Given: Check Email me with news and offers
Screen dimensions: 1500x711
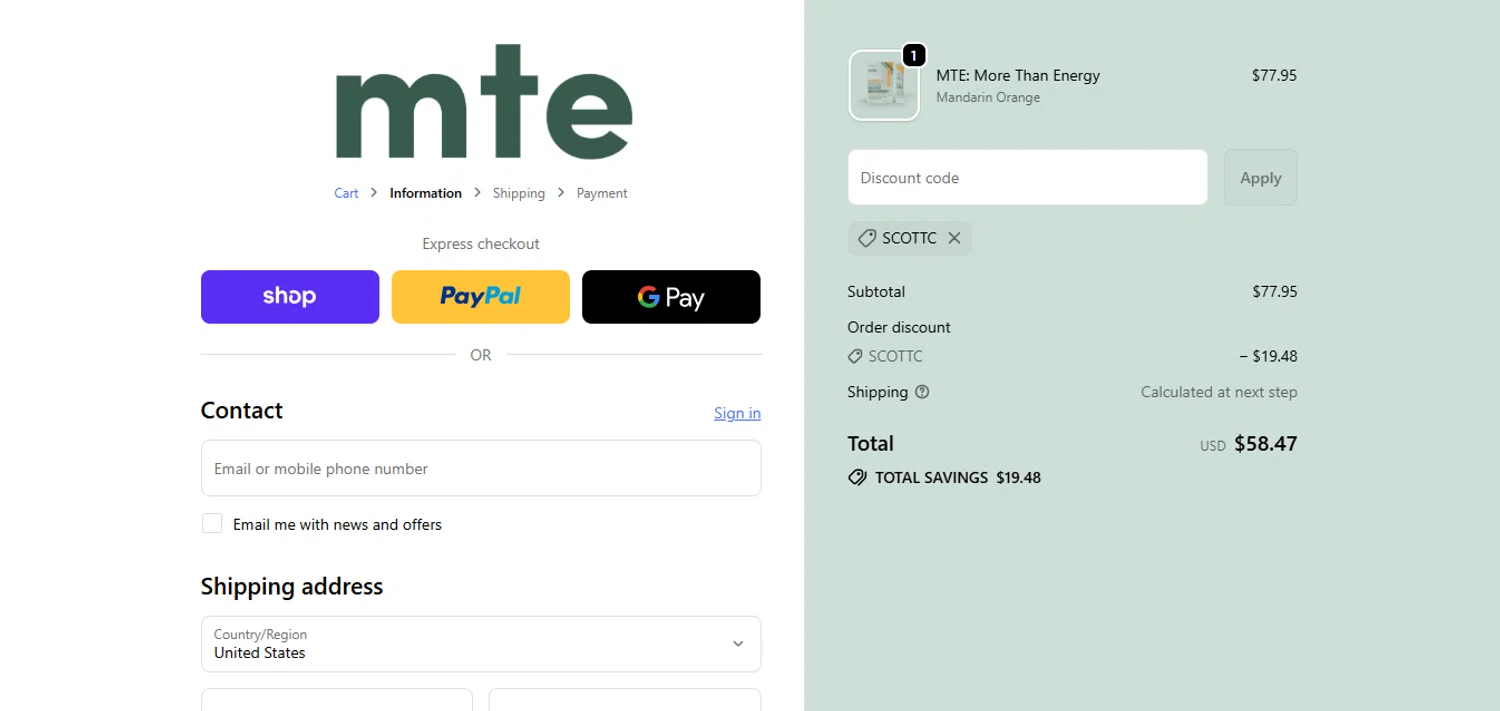Looking at the screenshot, I should (212, 524).
